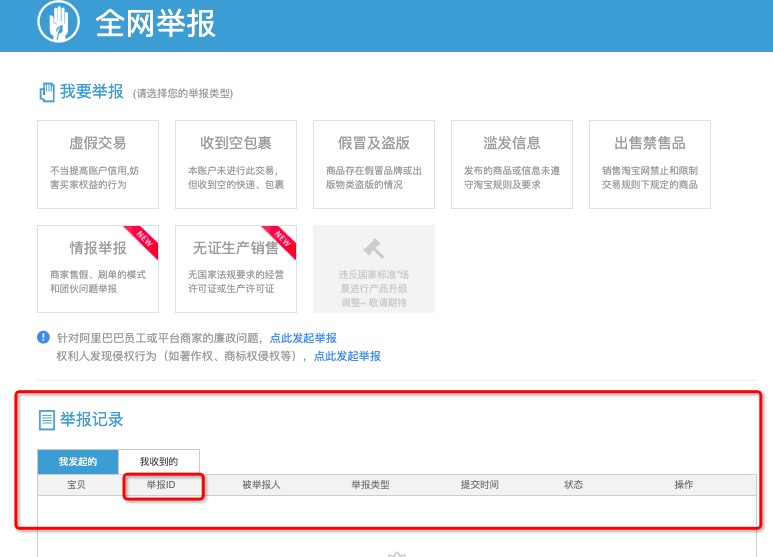Screen dimensions: 773x557
Task: Click the blue info exclamation icon
Action: [43, 338]
